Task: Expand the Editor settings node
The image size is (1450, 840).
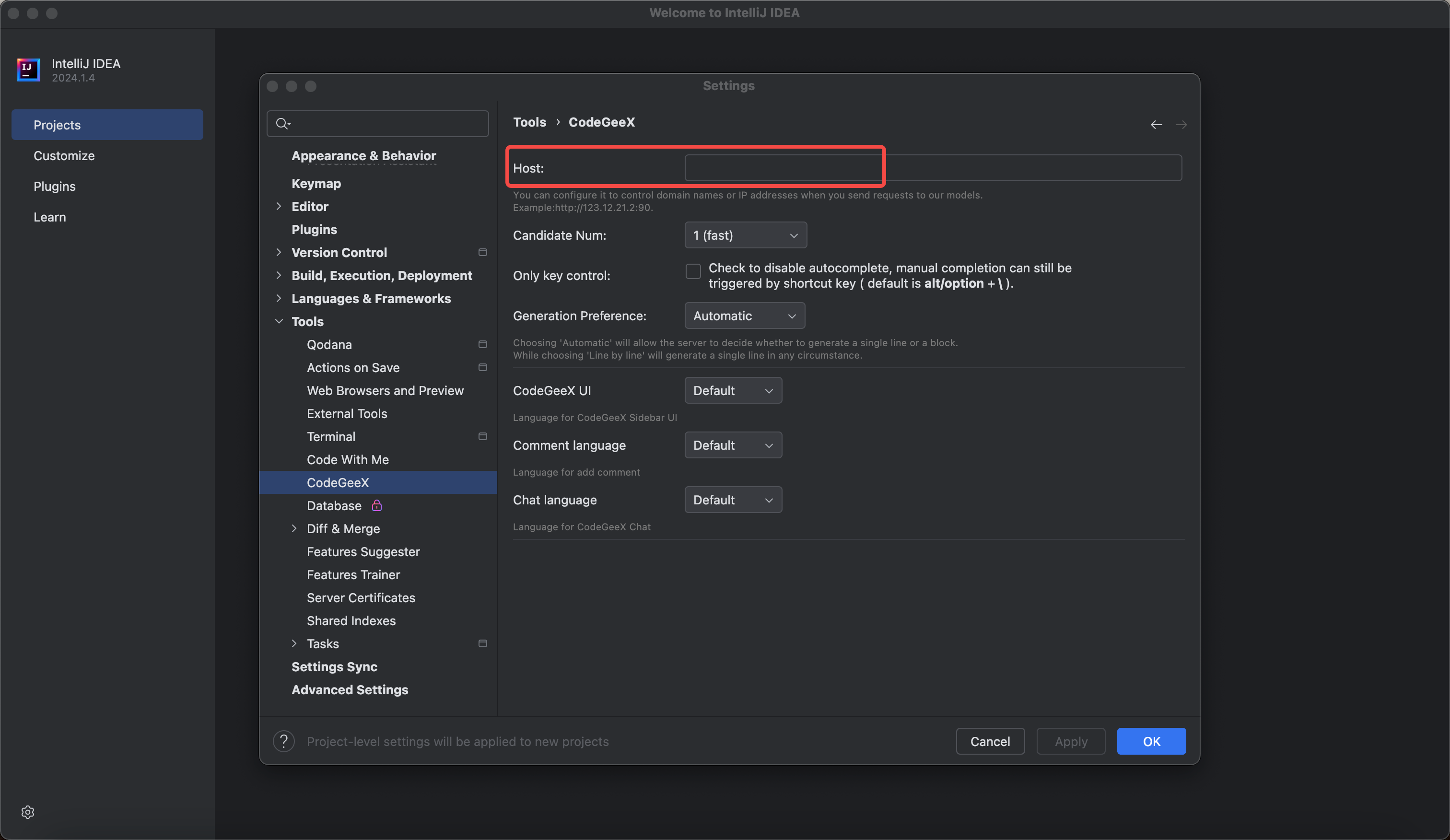Action: [279, 206]
